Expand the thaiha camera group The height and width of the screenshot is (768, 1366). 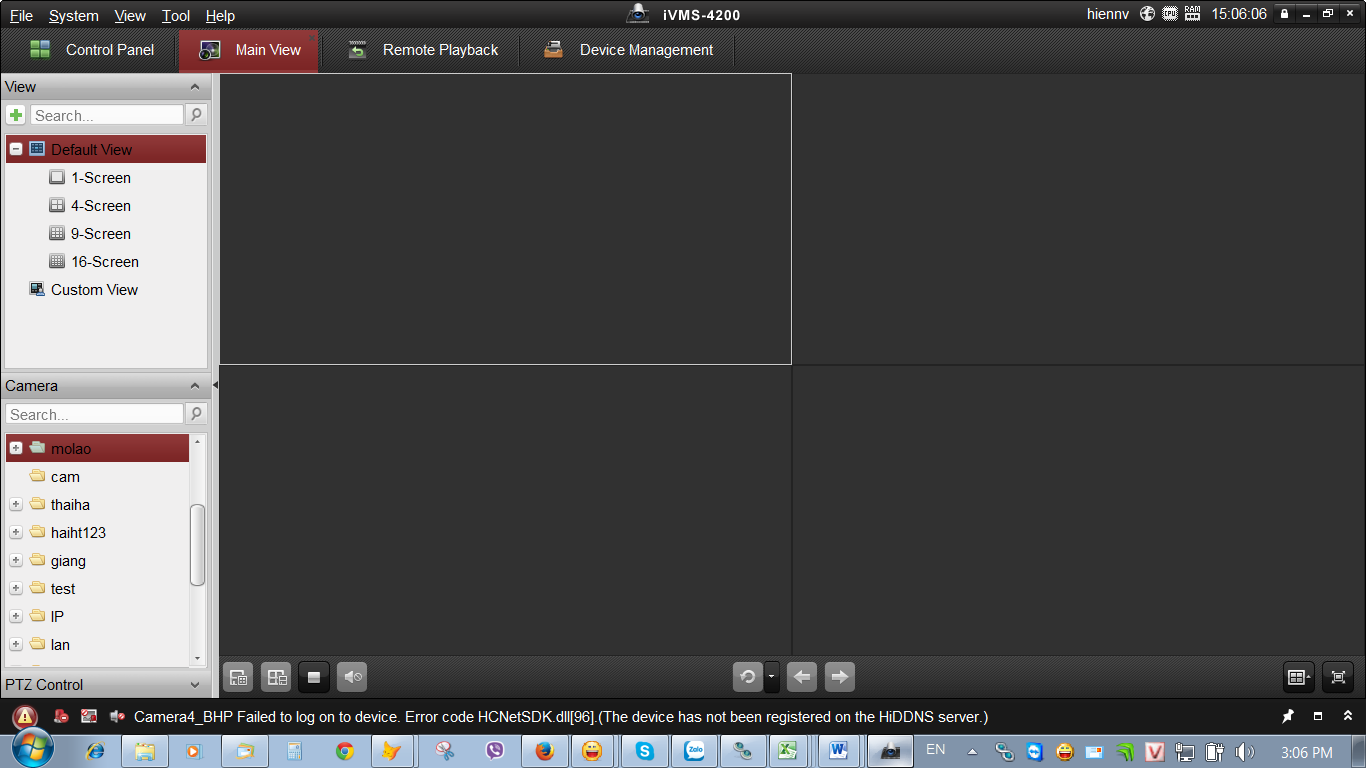click(16, 505)
